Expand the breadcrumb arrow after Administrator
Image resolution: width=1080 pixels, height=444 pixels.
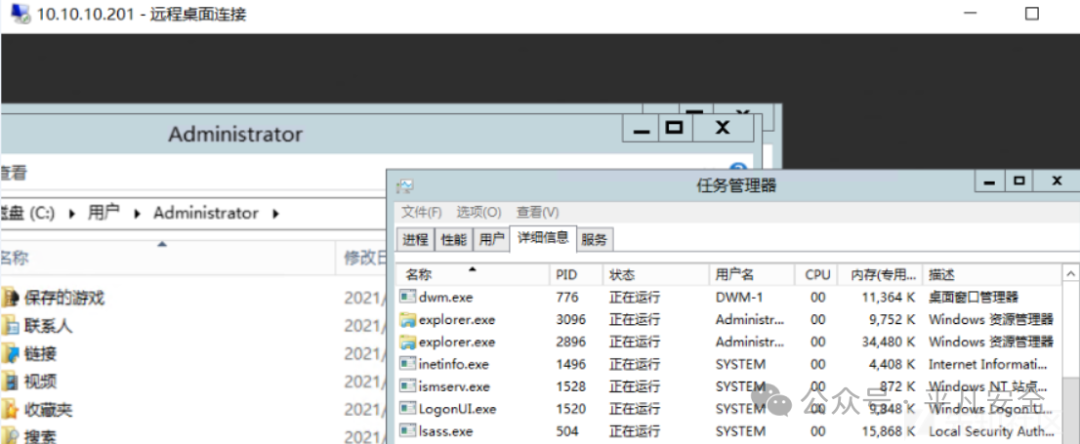pyautogui.click(x=276, y=214)
